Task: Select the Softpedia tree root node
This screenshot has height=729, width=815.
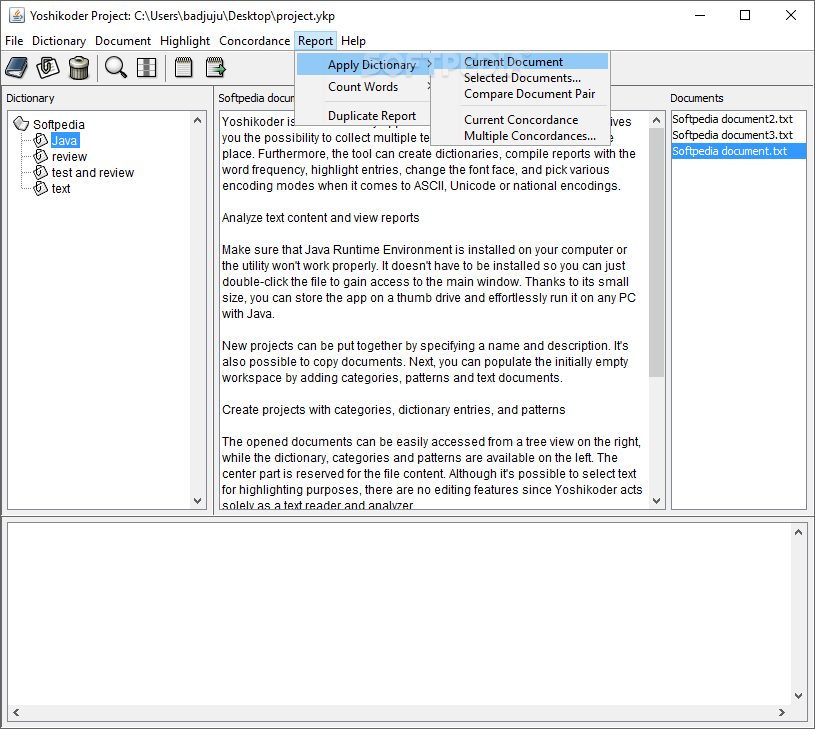Action: coord(59,124)
